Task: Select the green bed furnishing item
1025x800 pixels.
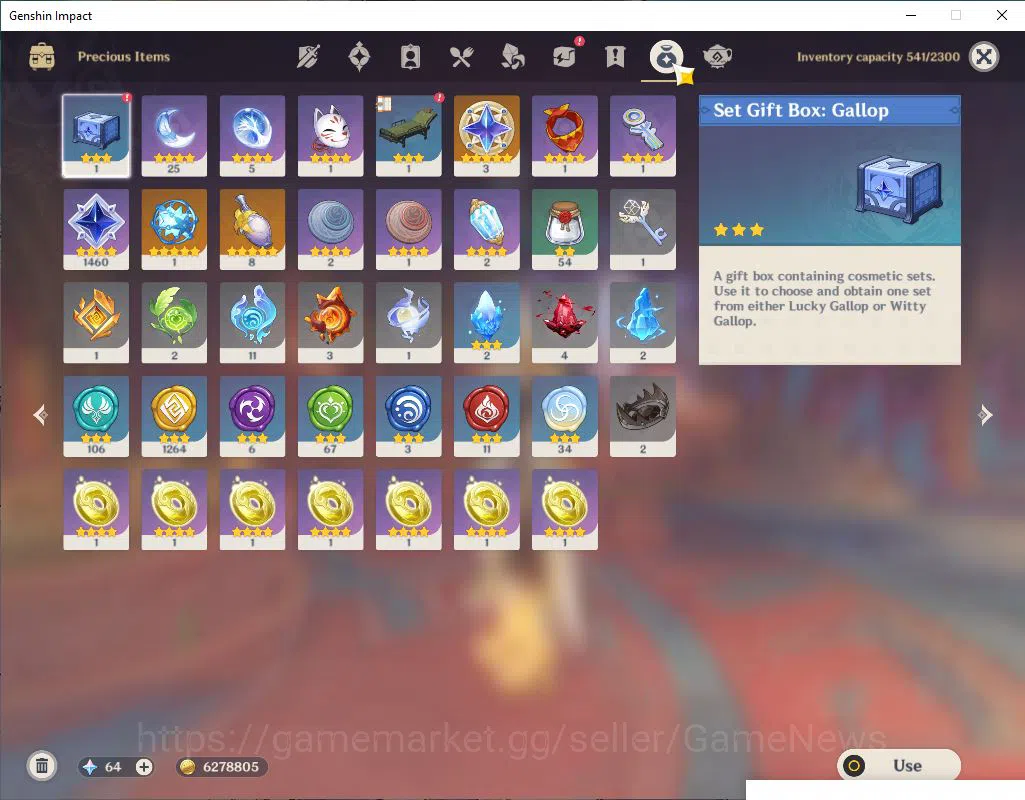Action: (409, 136)
